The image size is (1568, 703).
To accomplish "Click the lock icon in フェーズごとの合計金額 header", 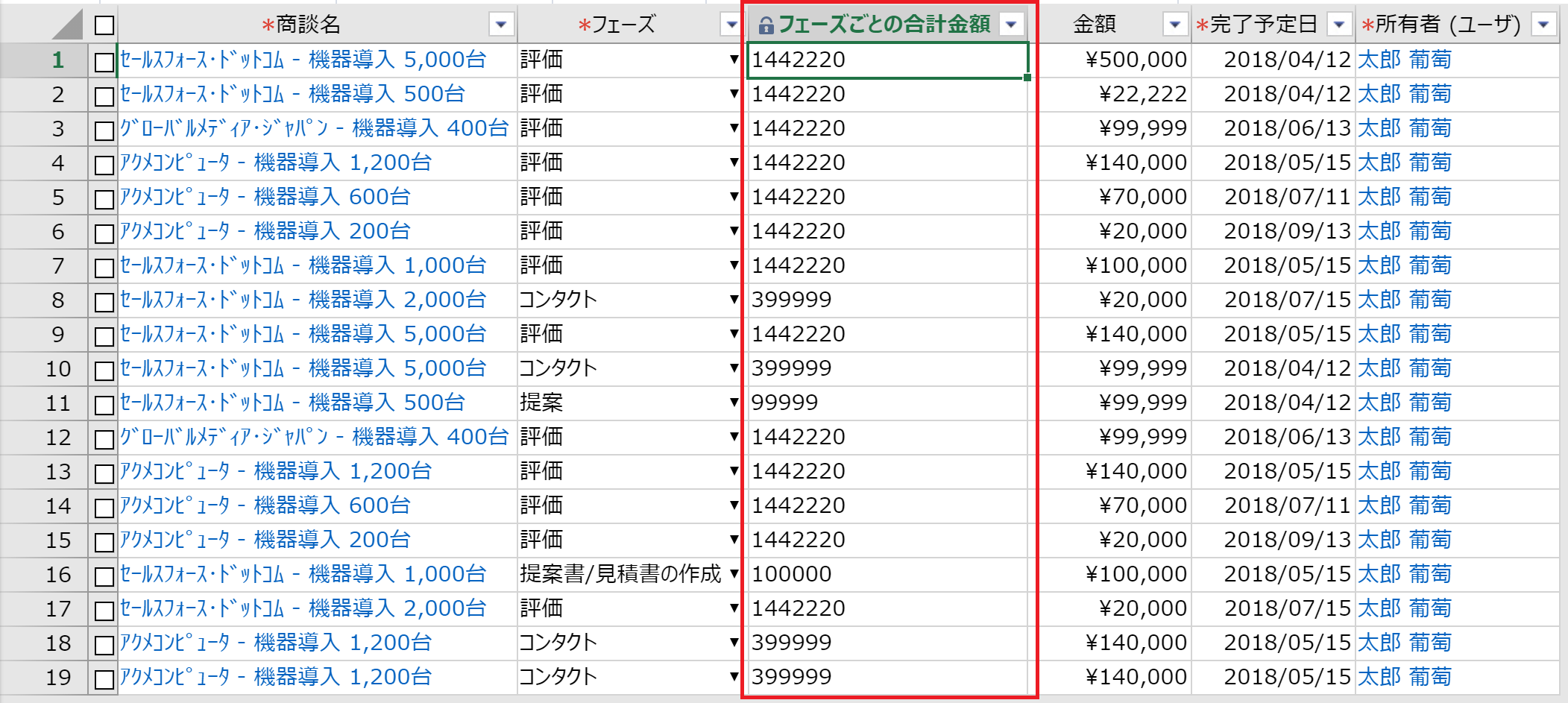I will pyautogui.click(x=766, y=26).
